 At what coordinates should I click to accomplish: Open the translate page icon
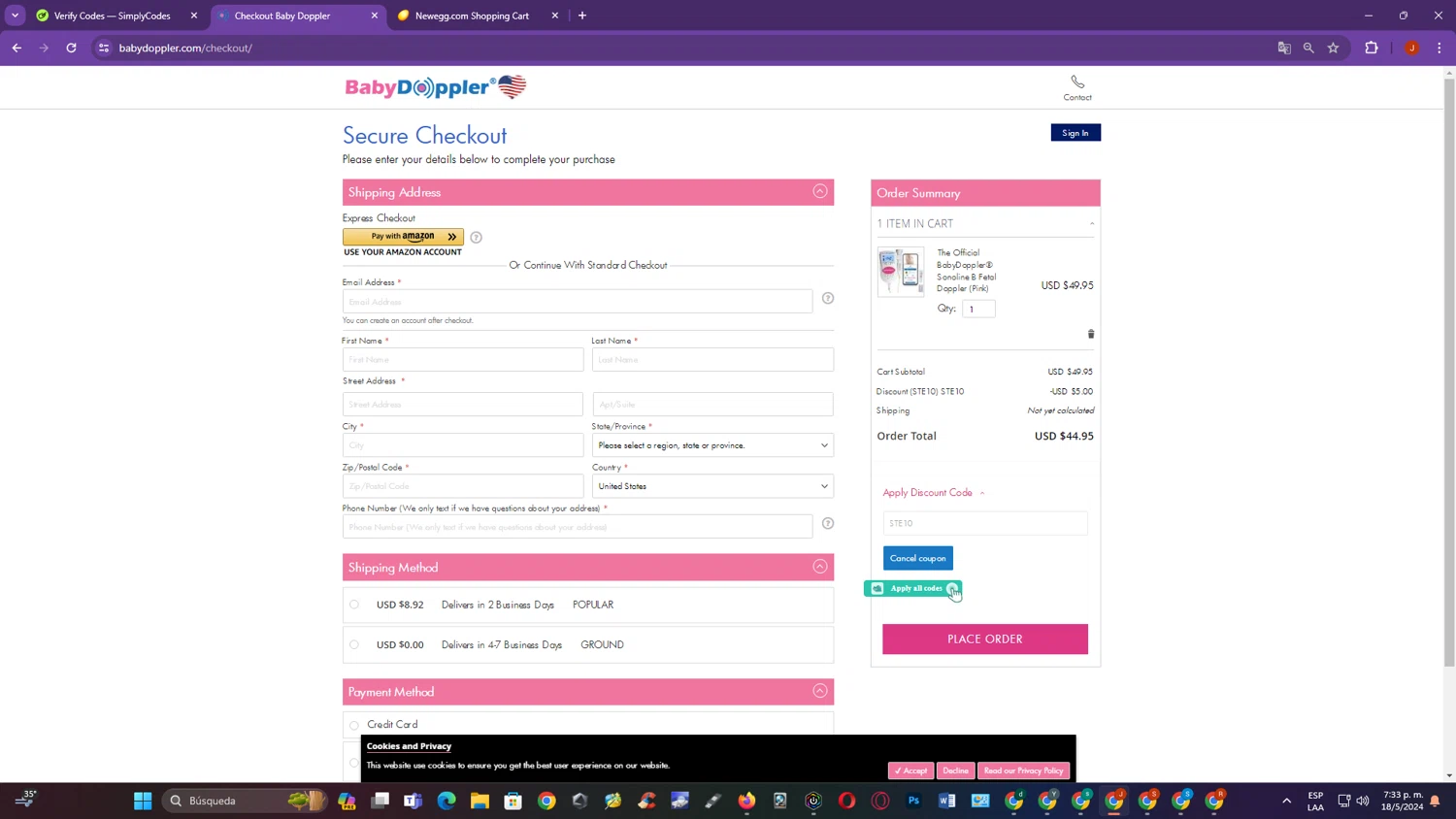pos(1284,48)
